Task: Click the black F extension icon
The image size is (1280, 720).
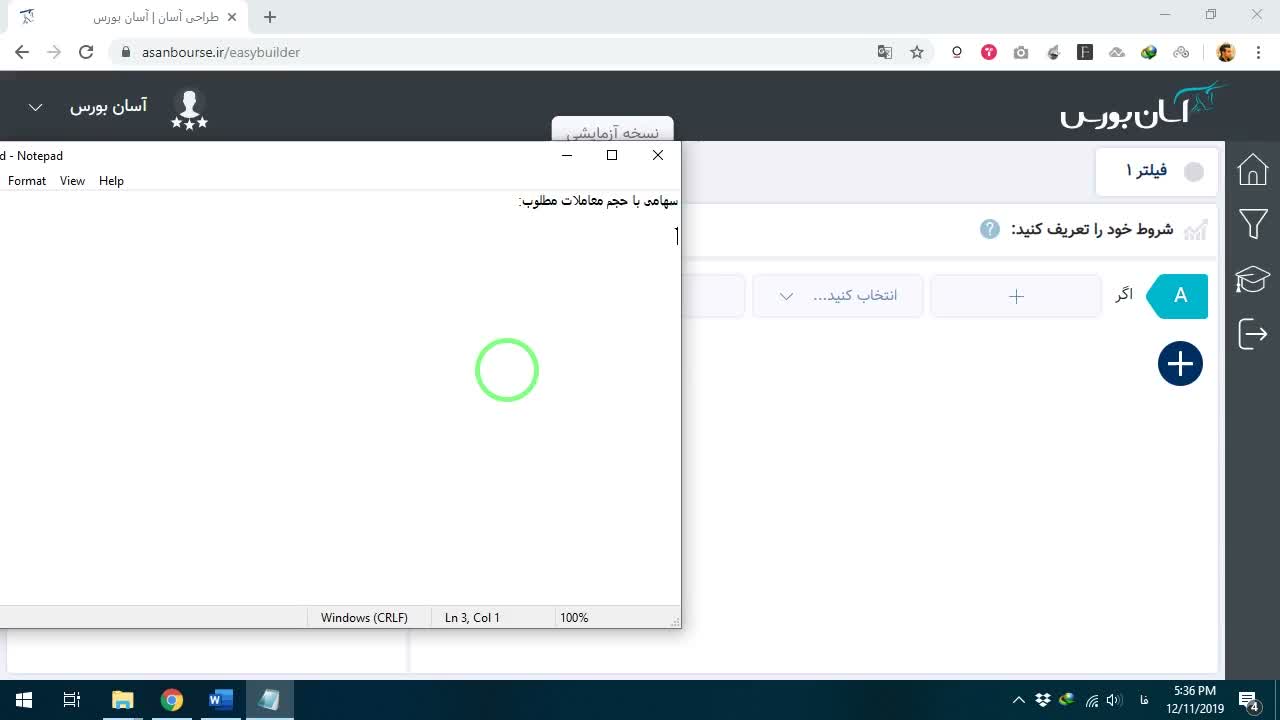Action: [1085, 52]
